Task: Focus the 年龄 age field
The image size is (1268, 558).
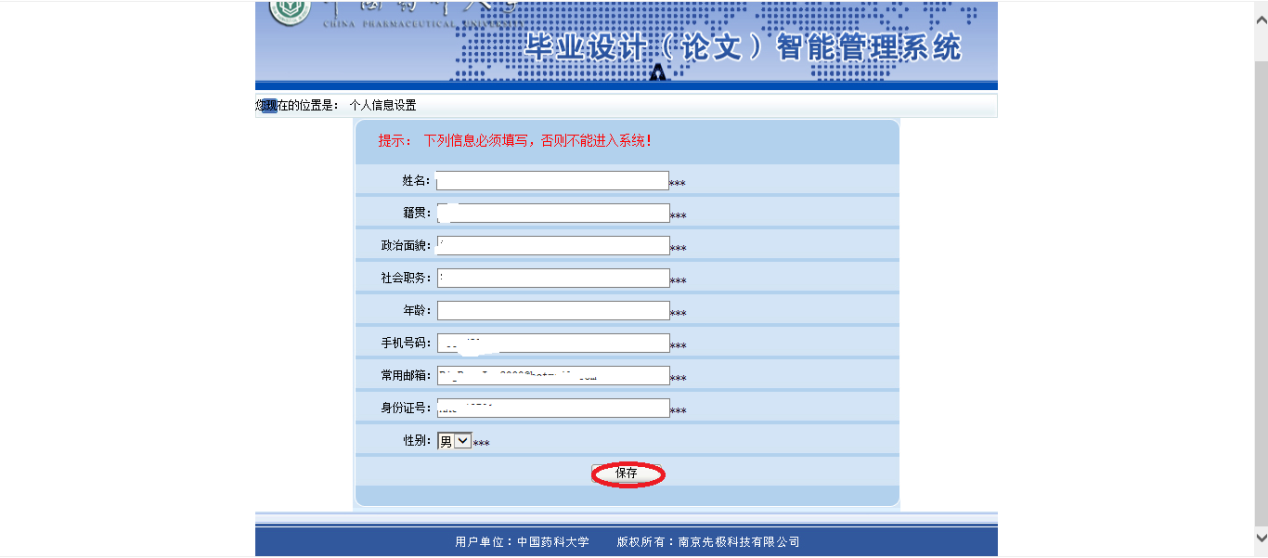Action: tap(552, 311)
